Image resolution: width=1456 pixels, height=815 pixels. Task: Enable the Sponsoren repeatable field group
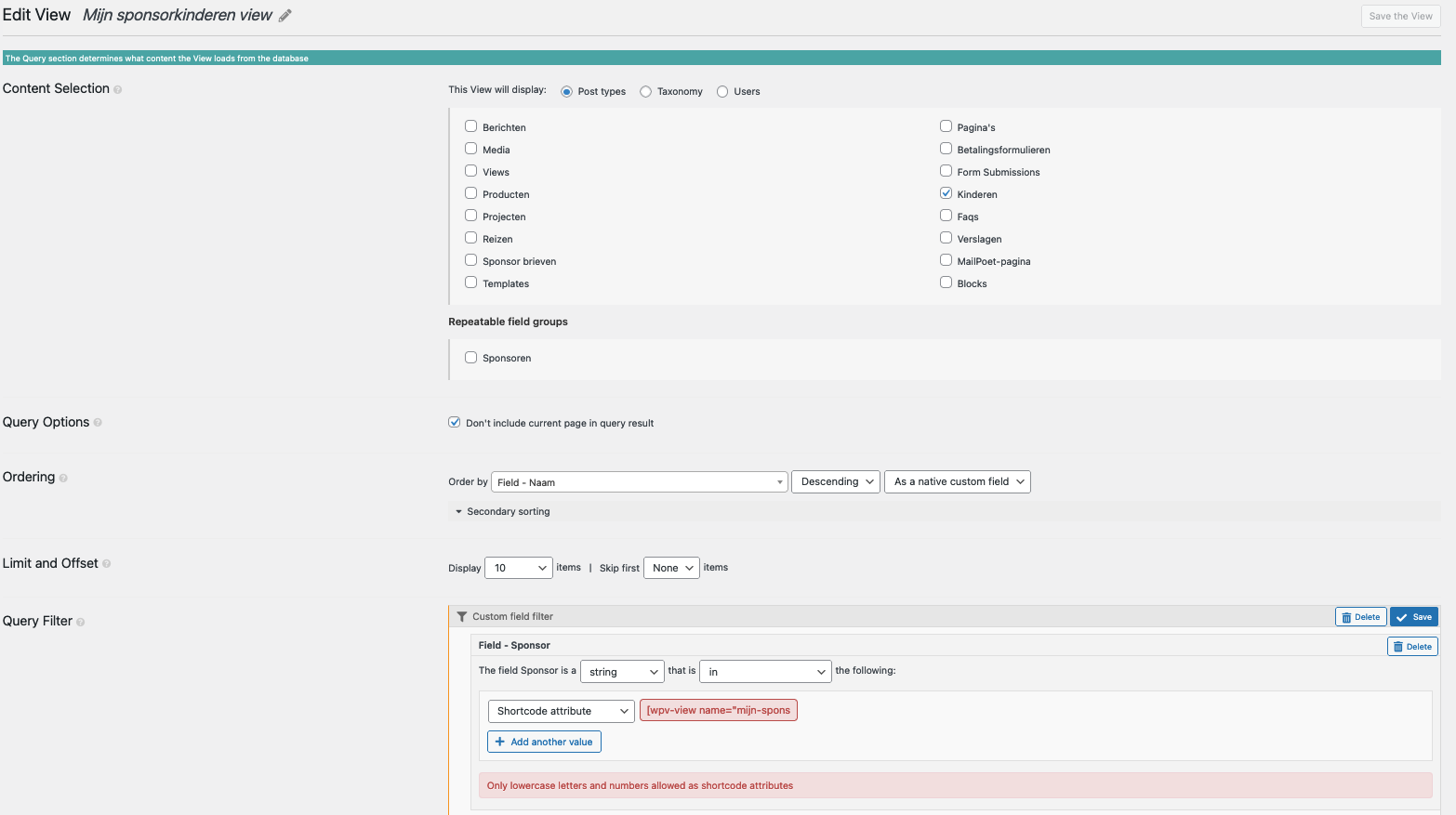coord(471,358)
